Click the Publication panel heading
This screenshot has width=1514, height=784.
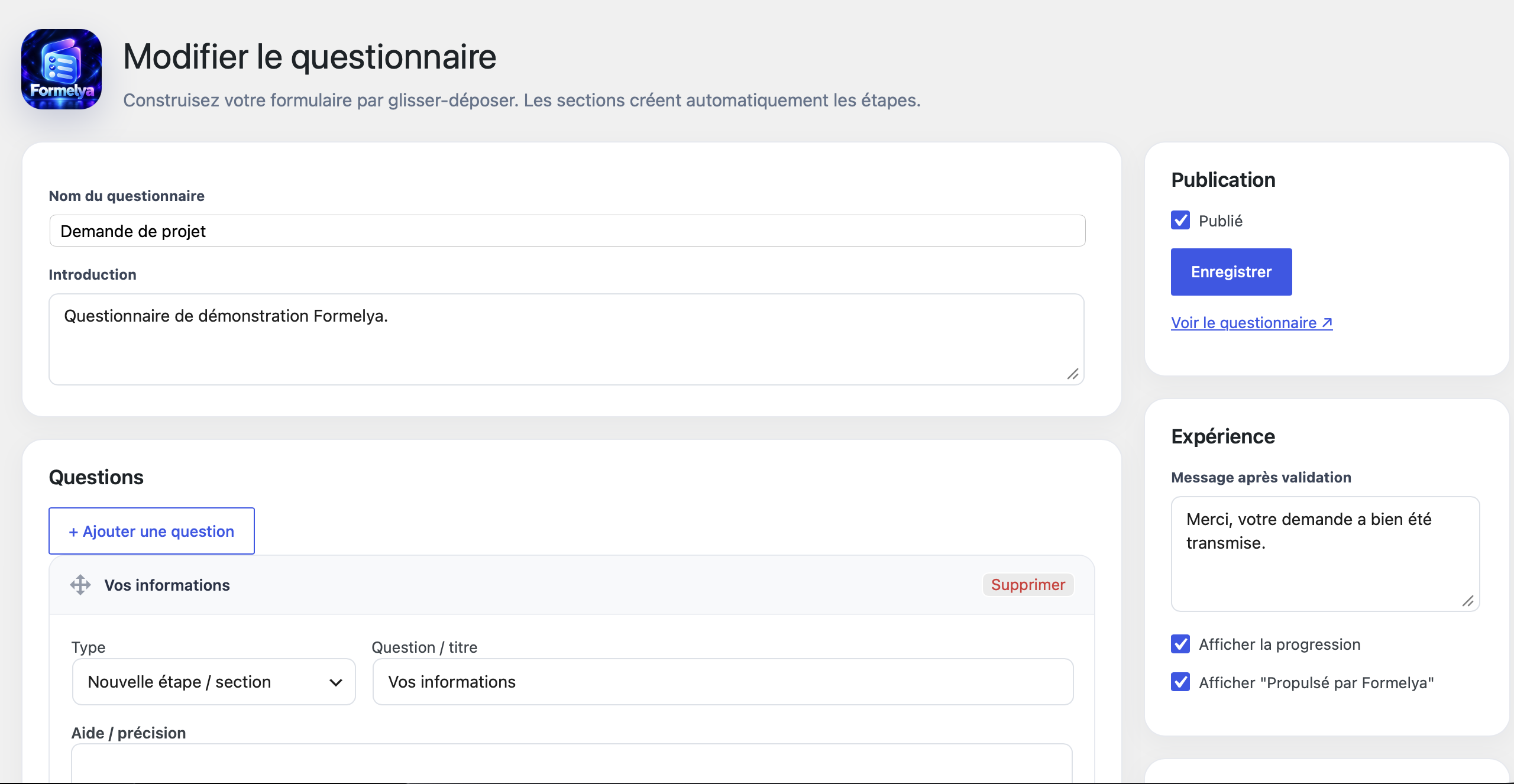point(1223,180)
